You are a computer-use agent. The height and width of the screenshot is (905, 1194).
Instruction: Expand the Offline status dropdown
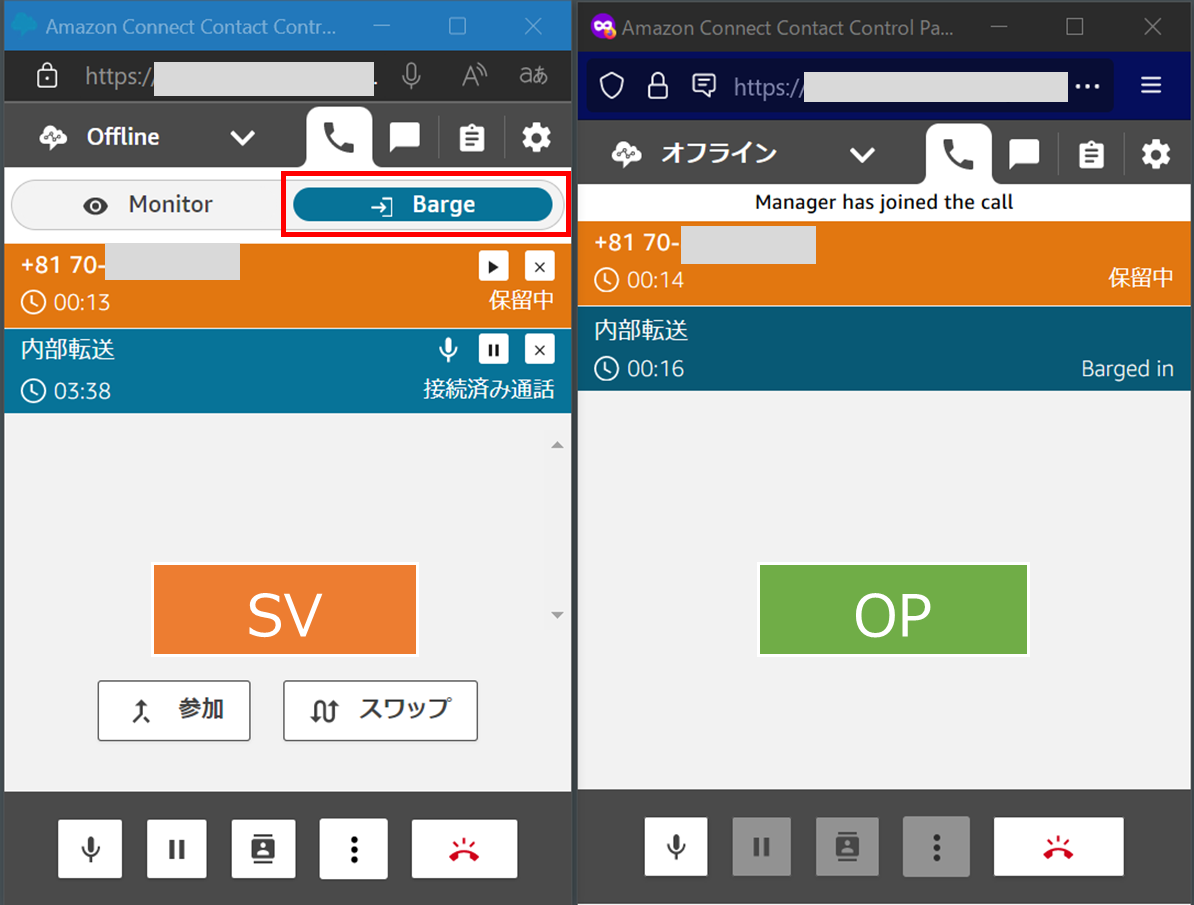click(242, 138)
